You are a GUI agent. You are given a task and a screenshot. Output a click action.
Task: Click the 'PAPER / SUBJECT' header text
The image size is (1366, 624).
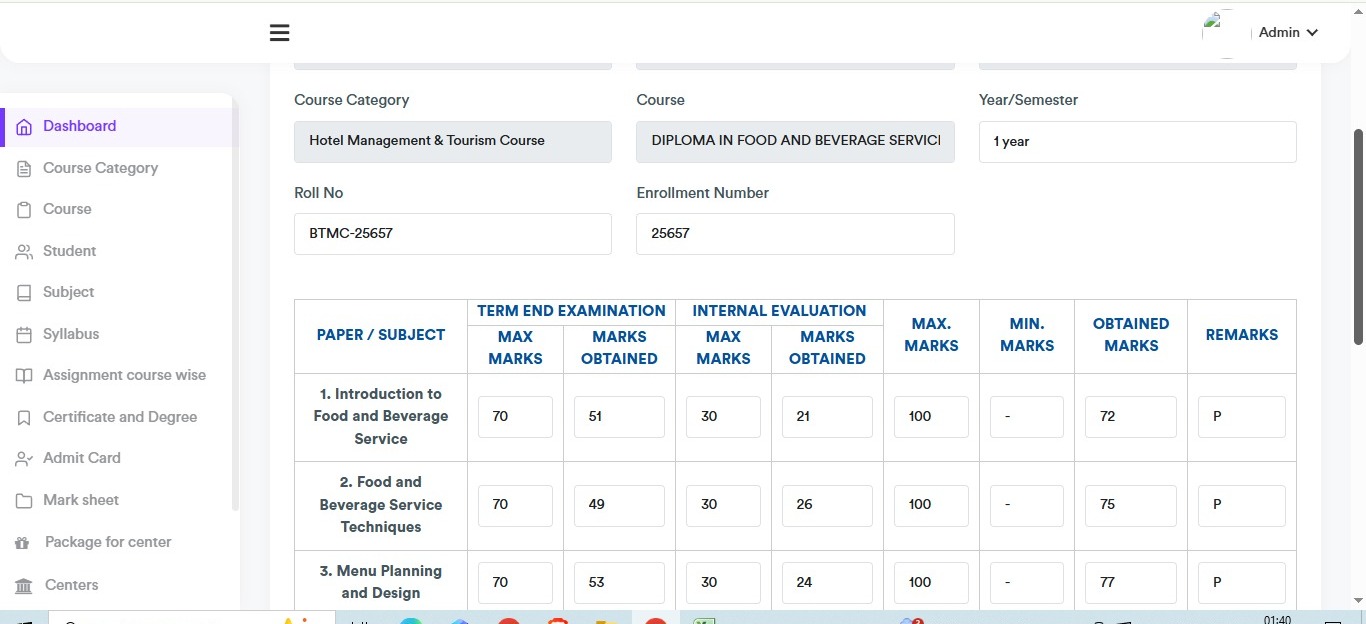[381, 335]
